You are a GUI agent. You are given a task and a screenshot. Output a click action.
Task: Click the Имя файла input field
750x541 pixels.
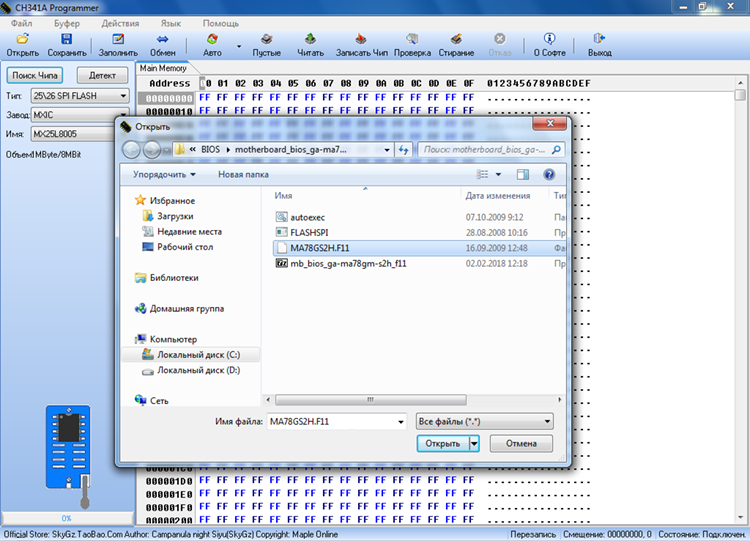pyautogui.click(x=336, y=422)
